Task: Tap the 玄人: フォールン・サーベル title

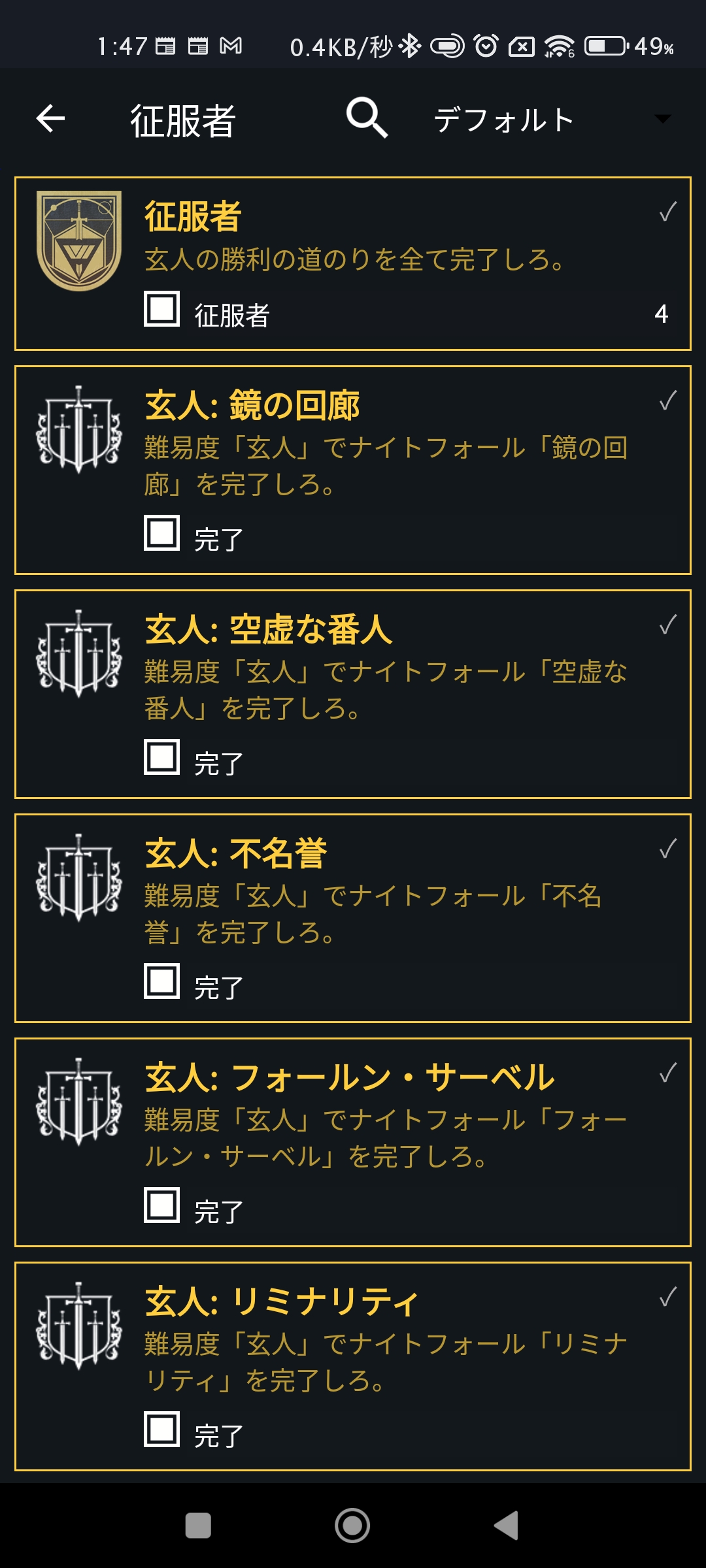Action: click(350, 1078)
